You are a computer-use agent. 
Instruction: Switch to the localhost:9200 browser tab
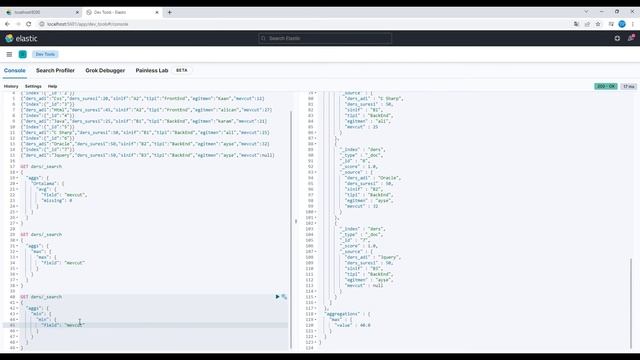pos(41,12)
